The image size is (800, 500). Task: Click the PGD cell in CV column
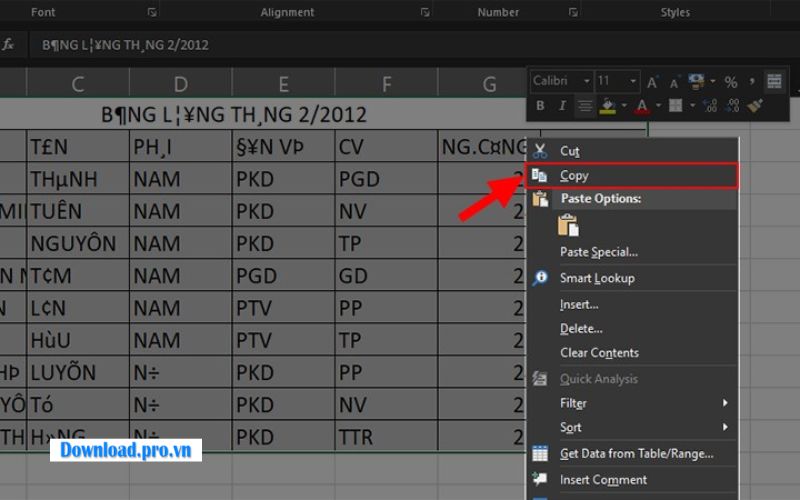pyautogui.click(x=386, y=179)
